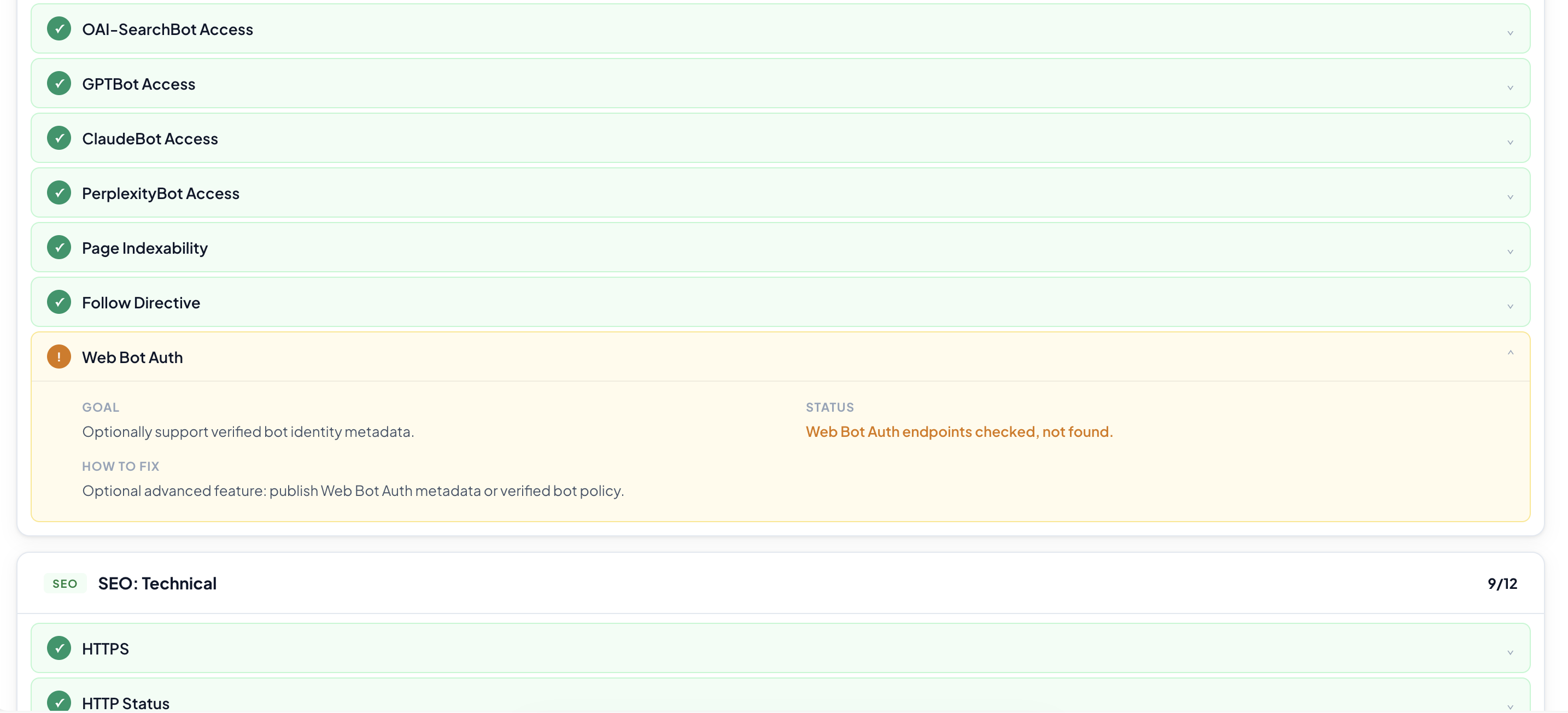Click the green check icon beside HTTPS
The height and width of the screenshot is (713, 1568).
[x=59, y=648]
